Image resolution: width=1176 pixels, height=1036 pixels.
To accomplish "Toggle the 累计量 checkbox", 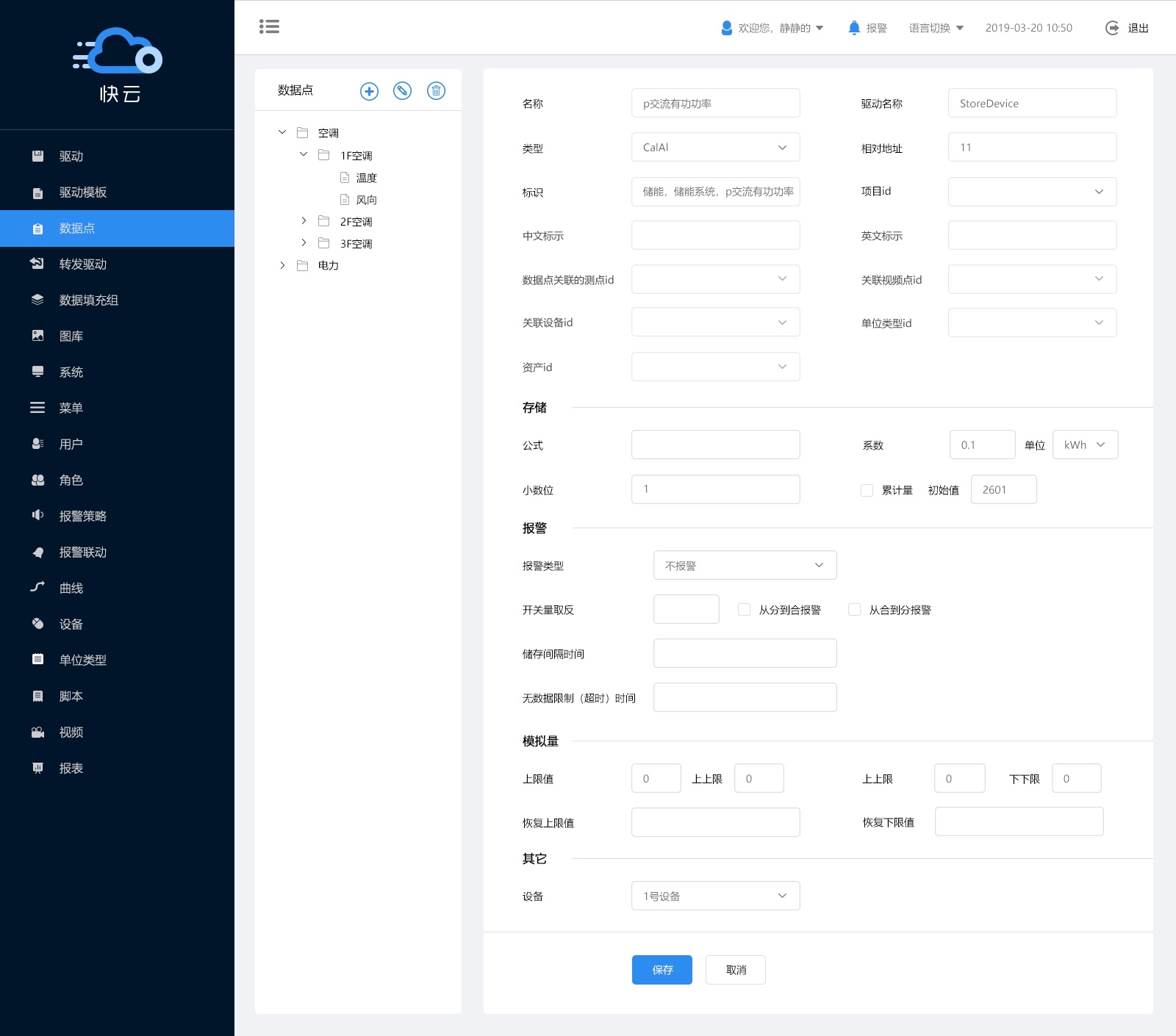I will pos(867,490).
